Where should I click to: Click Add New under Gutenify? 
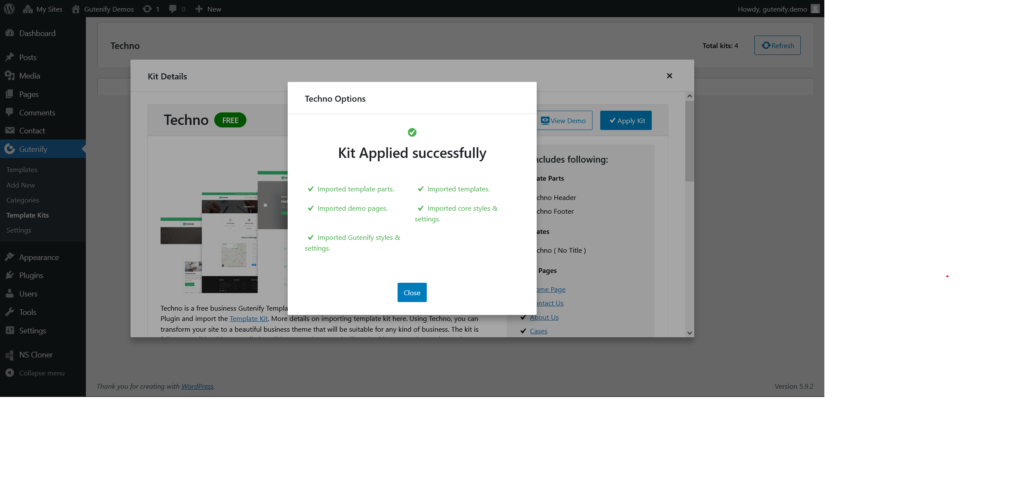coord(20,185)
